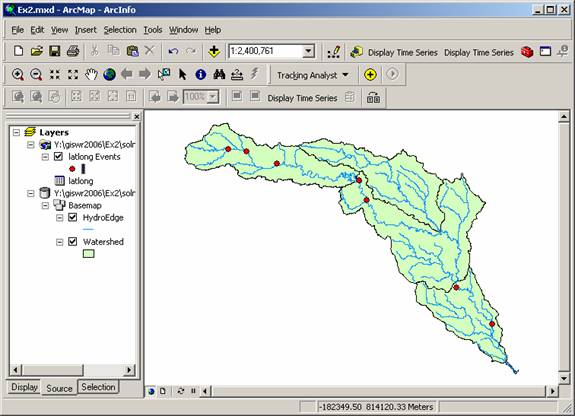Toggle HydroEdge layer visibility checkbox
This screenshot has width=575, height=416.
coord(73,218)
